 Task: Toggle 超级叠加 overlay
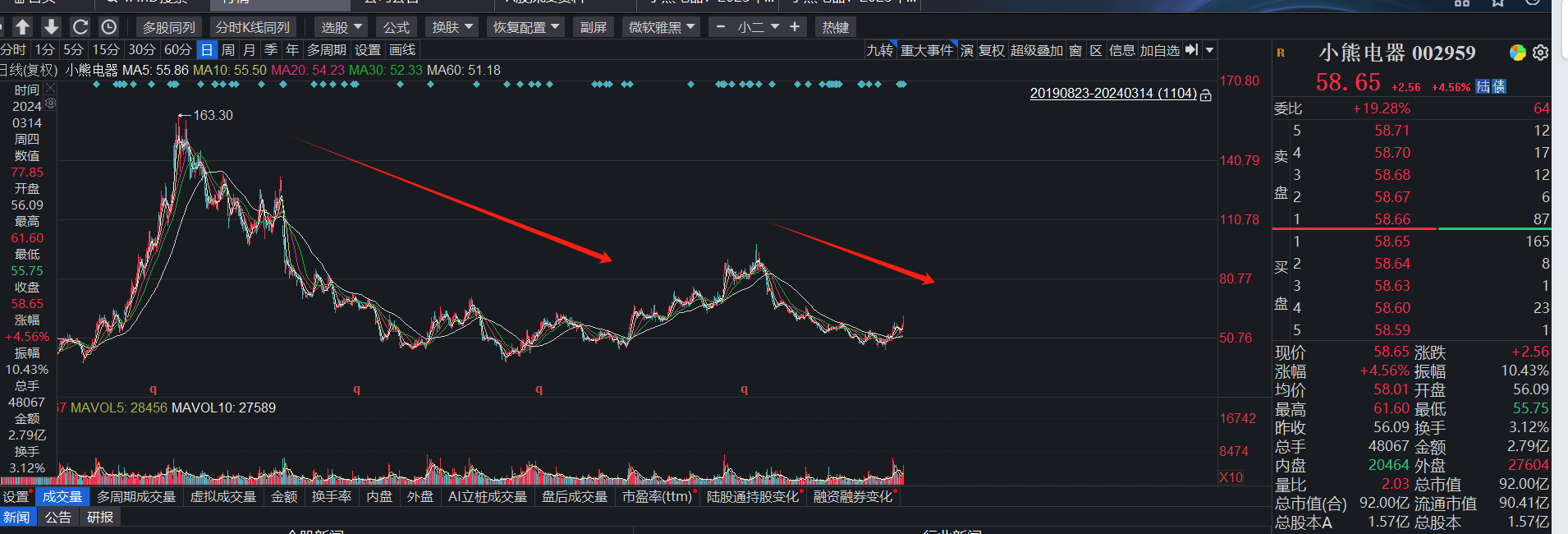point(1036,50)
